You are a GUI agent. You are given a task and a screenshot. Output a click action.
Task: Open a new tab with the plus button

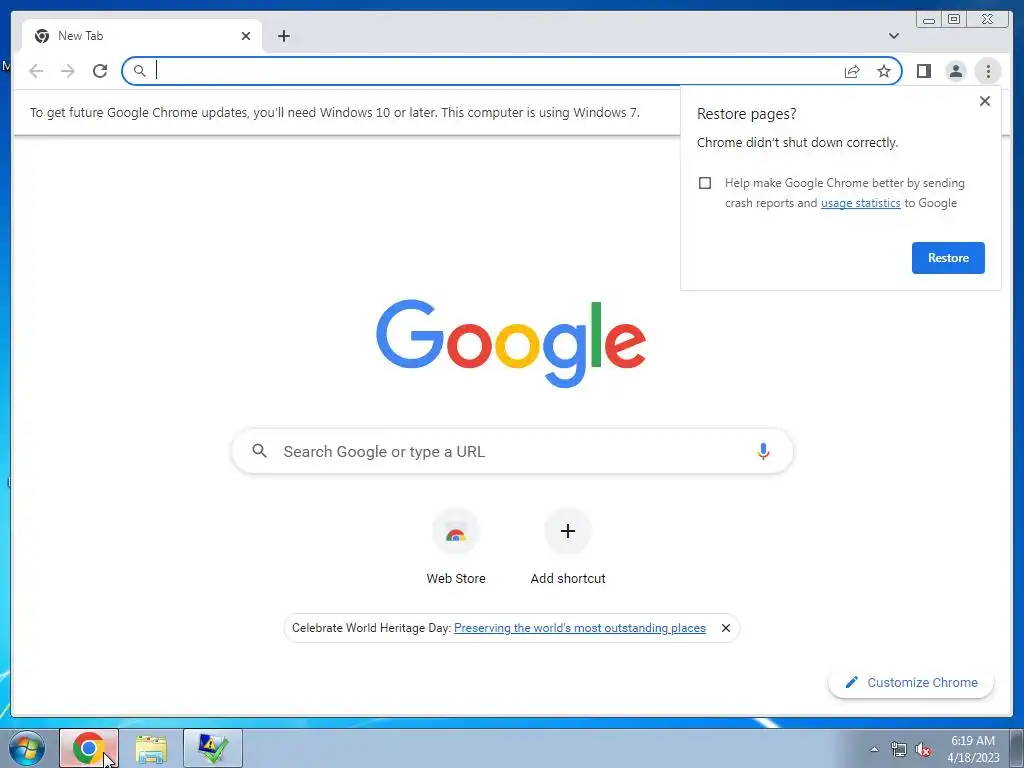[283, 36]
